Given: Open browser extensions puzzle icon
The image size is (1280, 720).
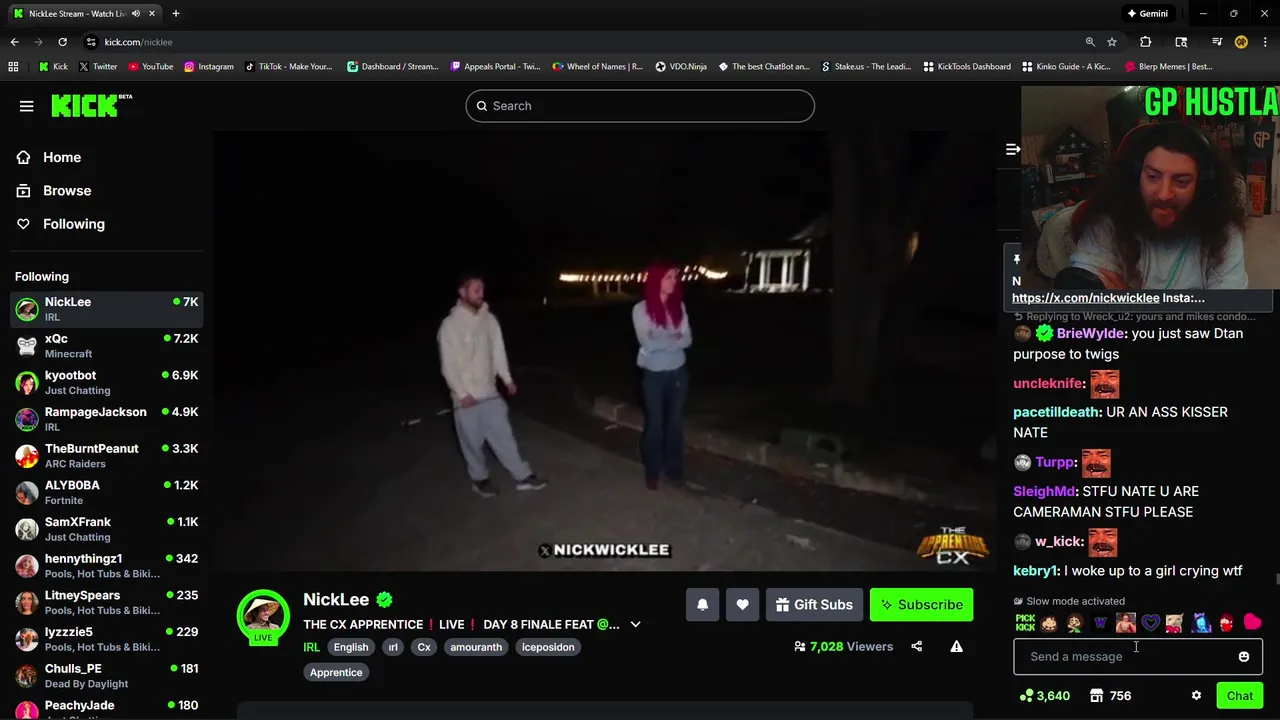Looking at the screenshot, I should pyautogui.click(x=1146, y=42).
